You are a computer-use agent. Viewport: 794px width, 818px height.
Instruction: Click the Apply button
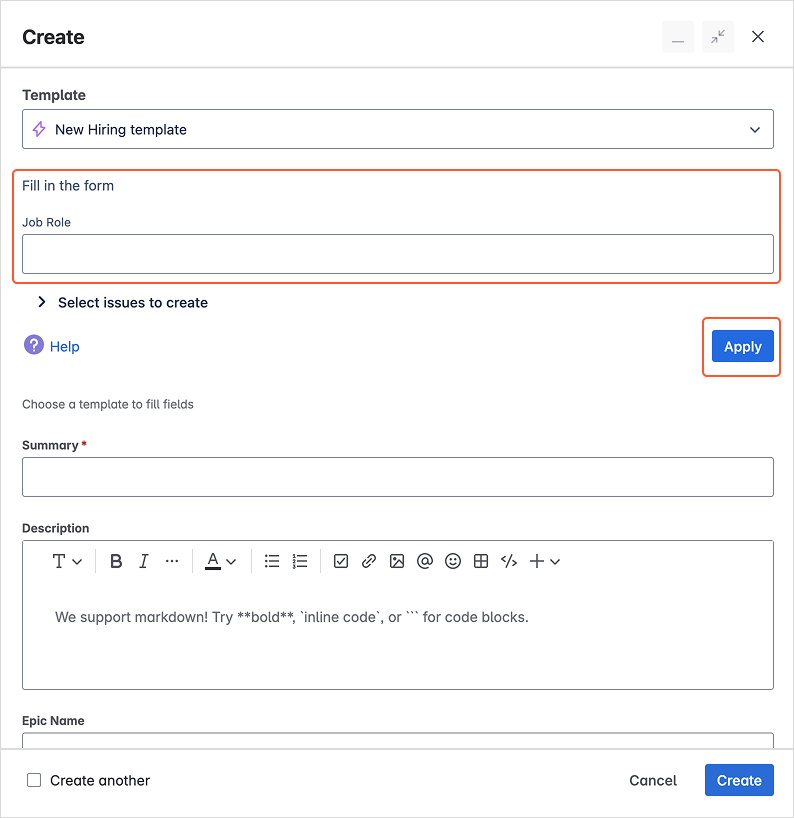coord(742,346)
